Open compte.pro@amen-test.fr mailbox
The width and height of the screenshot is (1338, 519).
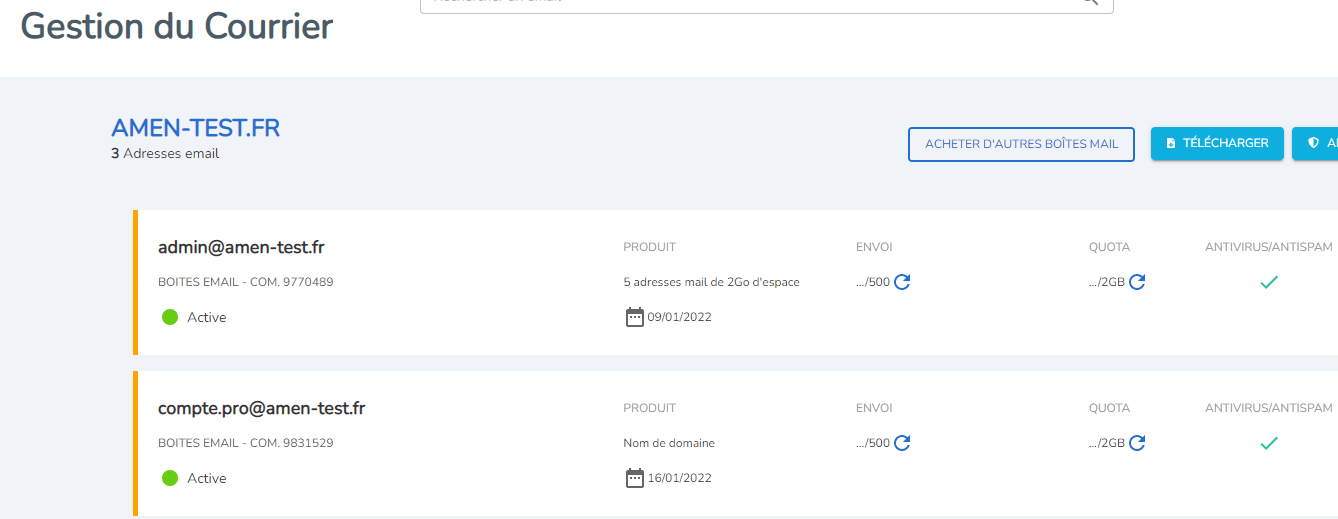pos(261,408)
